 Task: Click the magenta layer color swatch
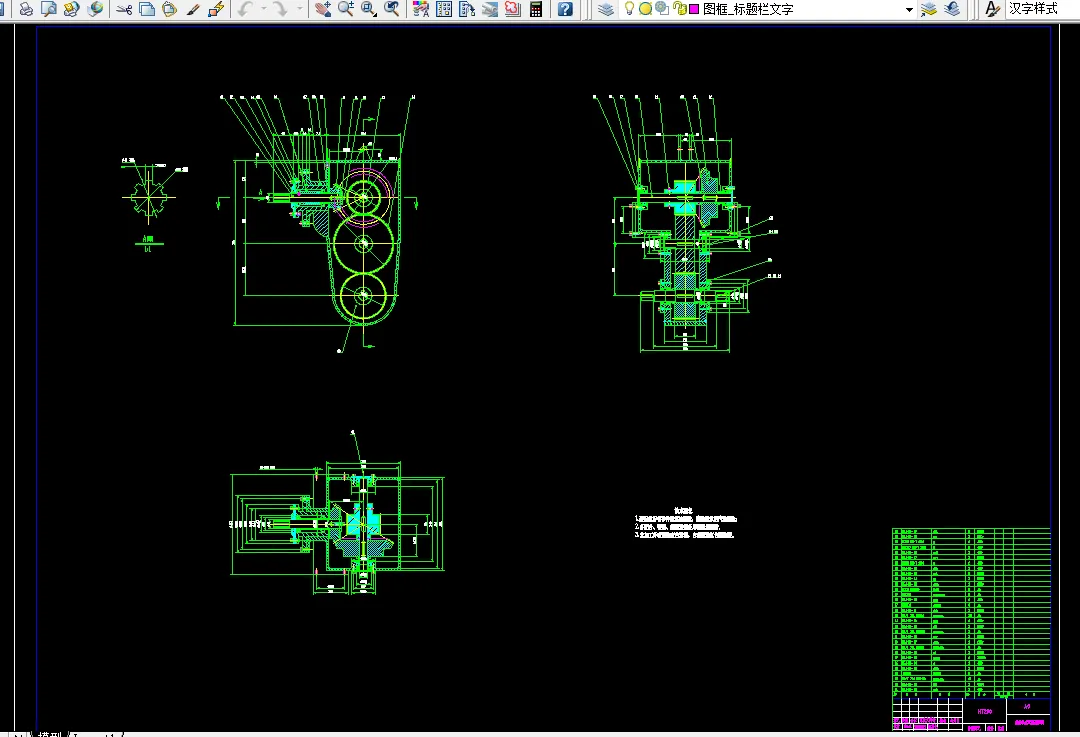coord(694,9)
